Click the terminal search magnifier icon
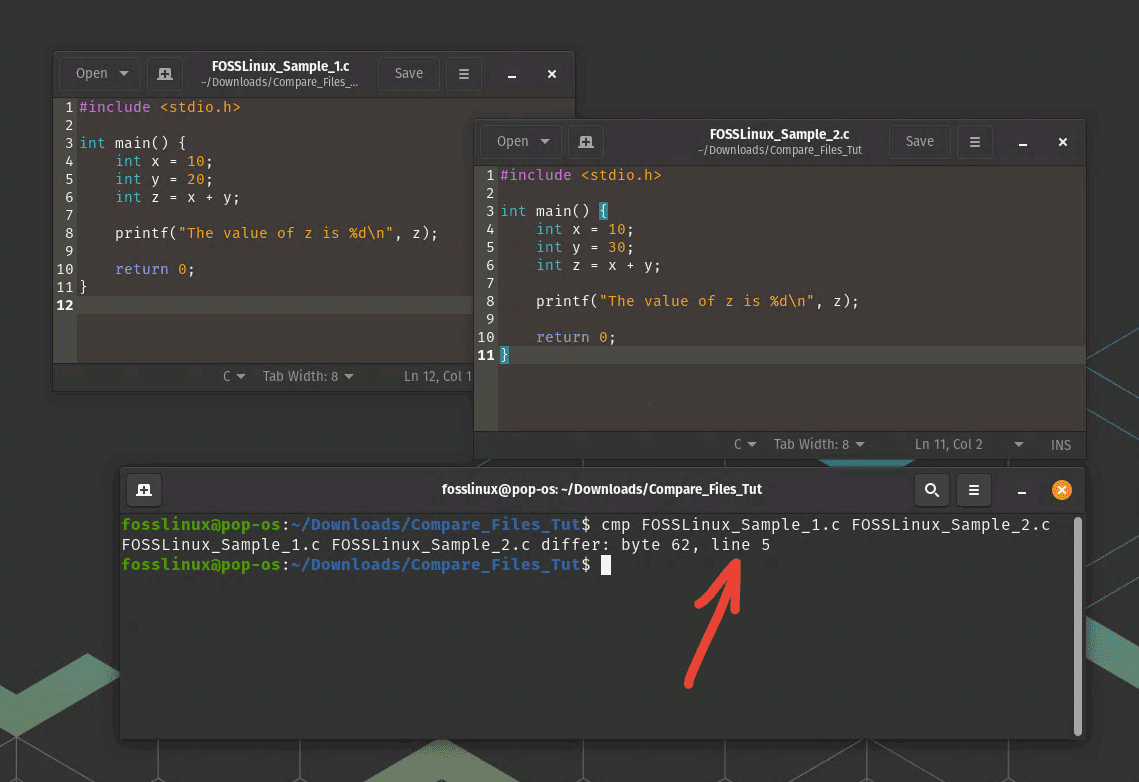This screenshot has height=782, width=1139. 931,490
